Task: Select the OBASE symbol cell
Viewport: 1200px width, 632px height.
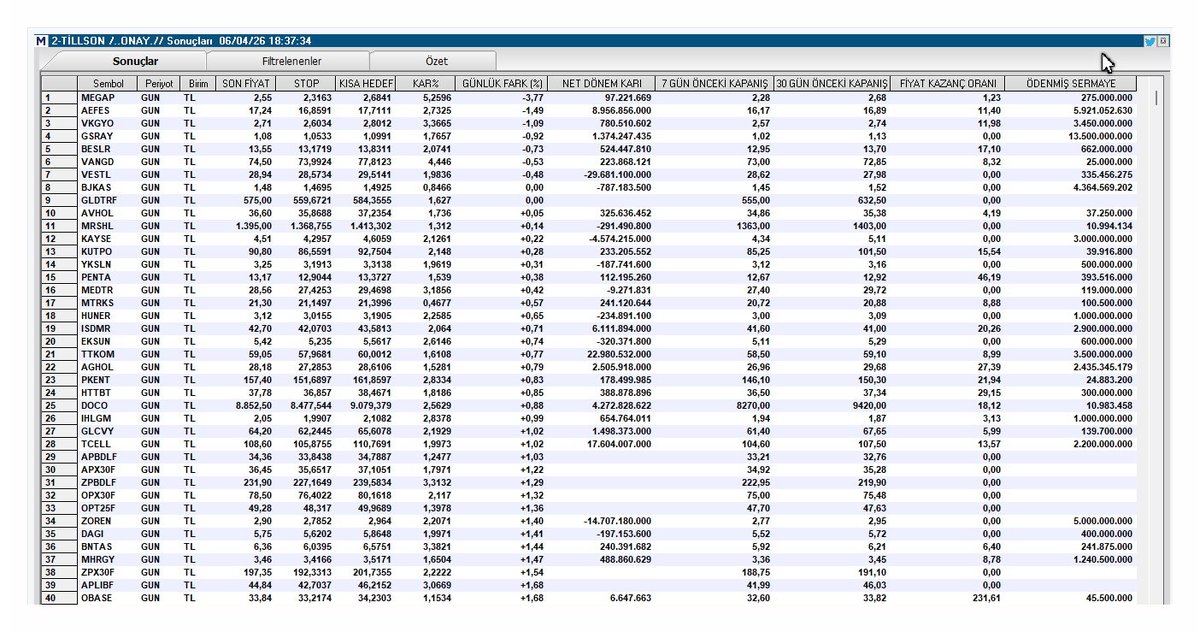Action: [108, 598]
